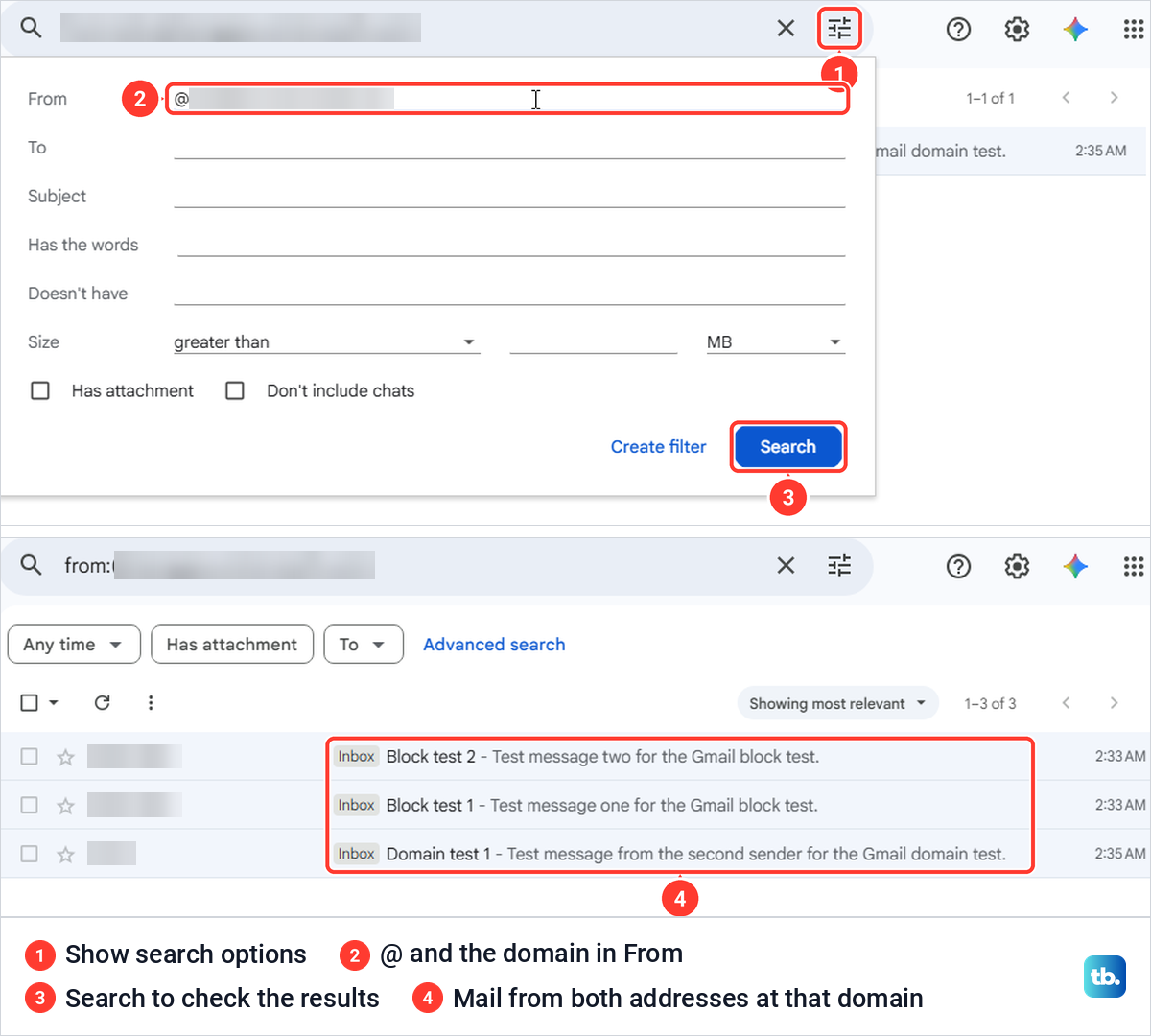Open the More three-dot menu above results
1151x1036 pixels.
click(x=151, y=703)
